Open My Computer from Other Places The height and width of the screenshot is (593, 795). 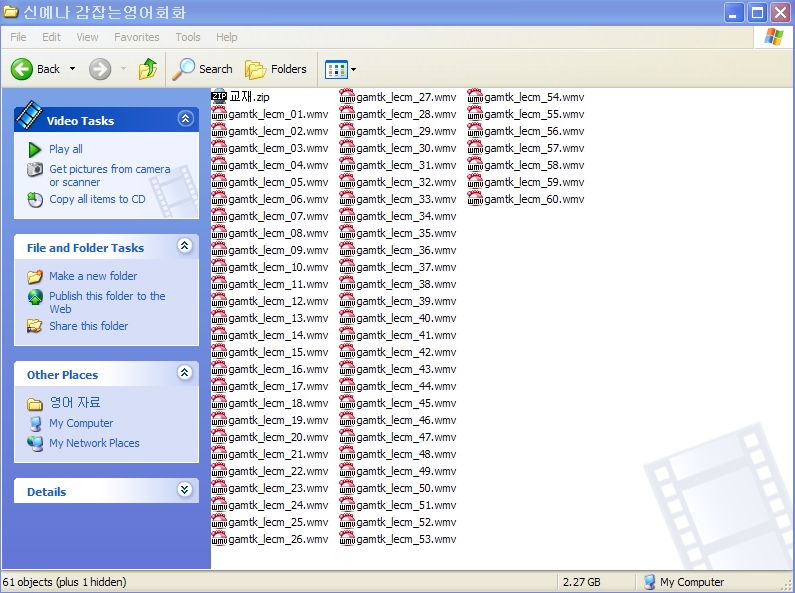81,423
